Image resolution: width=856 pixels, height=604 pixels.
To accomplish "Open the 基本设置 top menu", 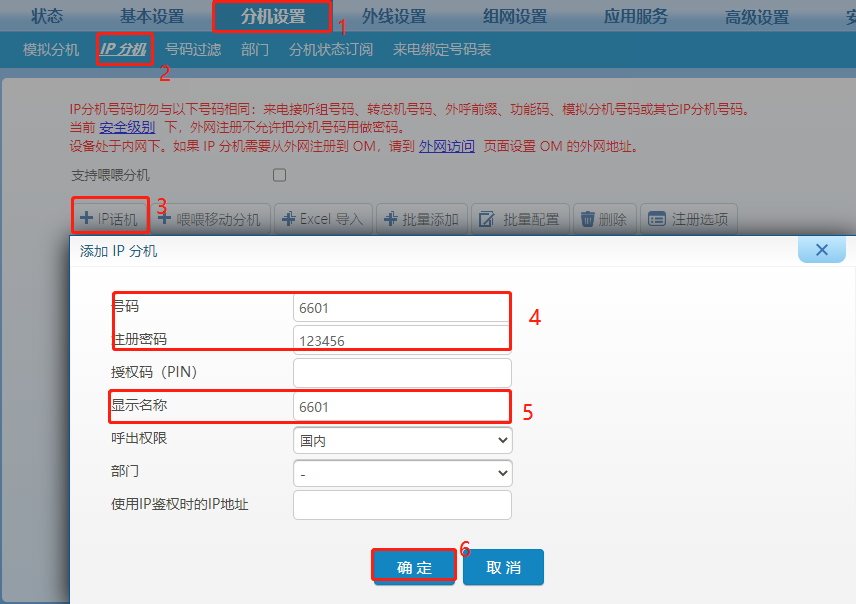I will pos(152,17).
